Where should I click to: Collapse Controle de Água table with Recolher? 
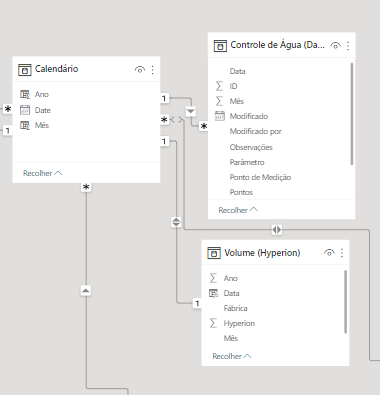pos(238,210)
